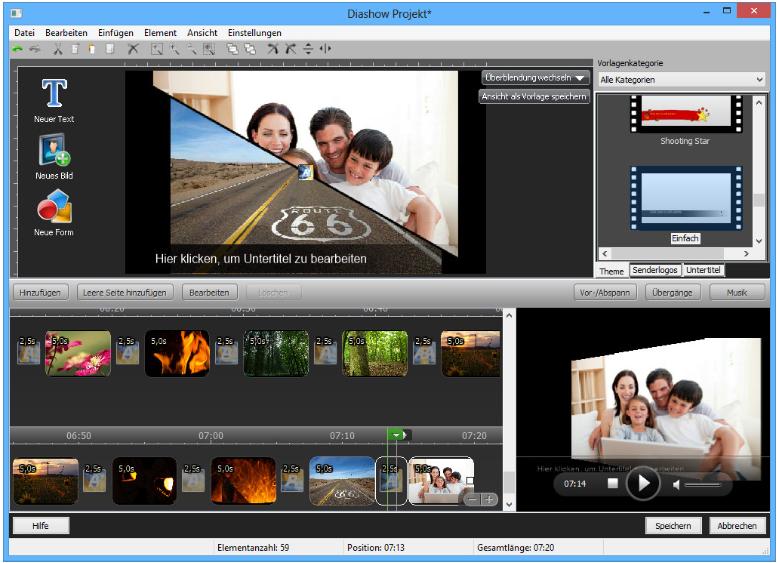Open the Einfügen menu
The width and height of the screenshot is (777, 563).
pos(115,33)
